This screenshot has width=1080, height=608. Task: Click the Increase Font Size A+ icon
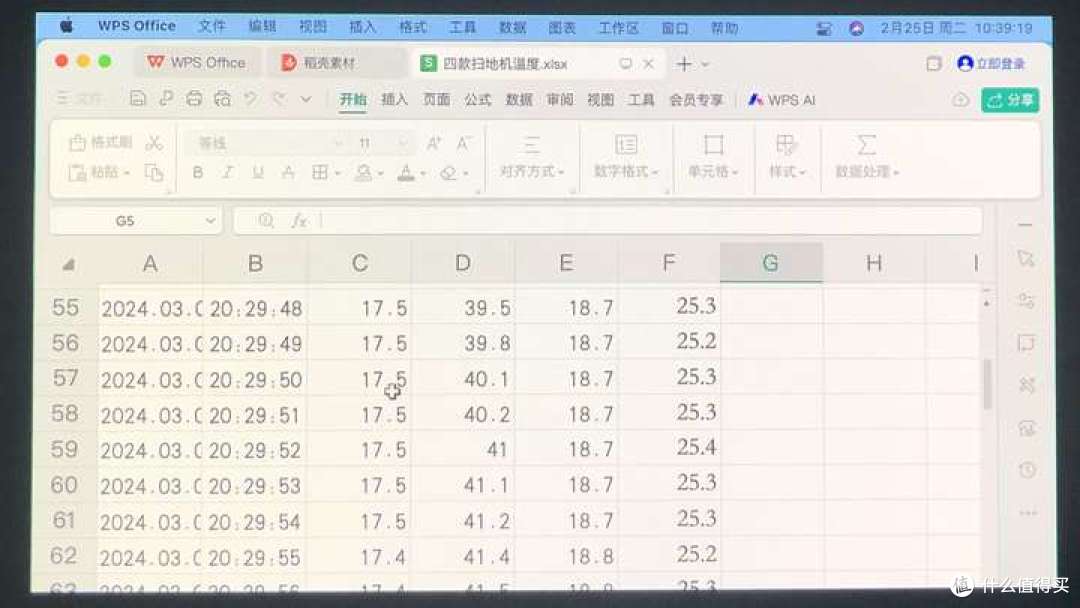pyautogui.click(x=434, y=143)
